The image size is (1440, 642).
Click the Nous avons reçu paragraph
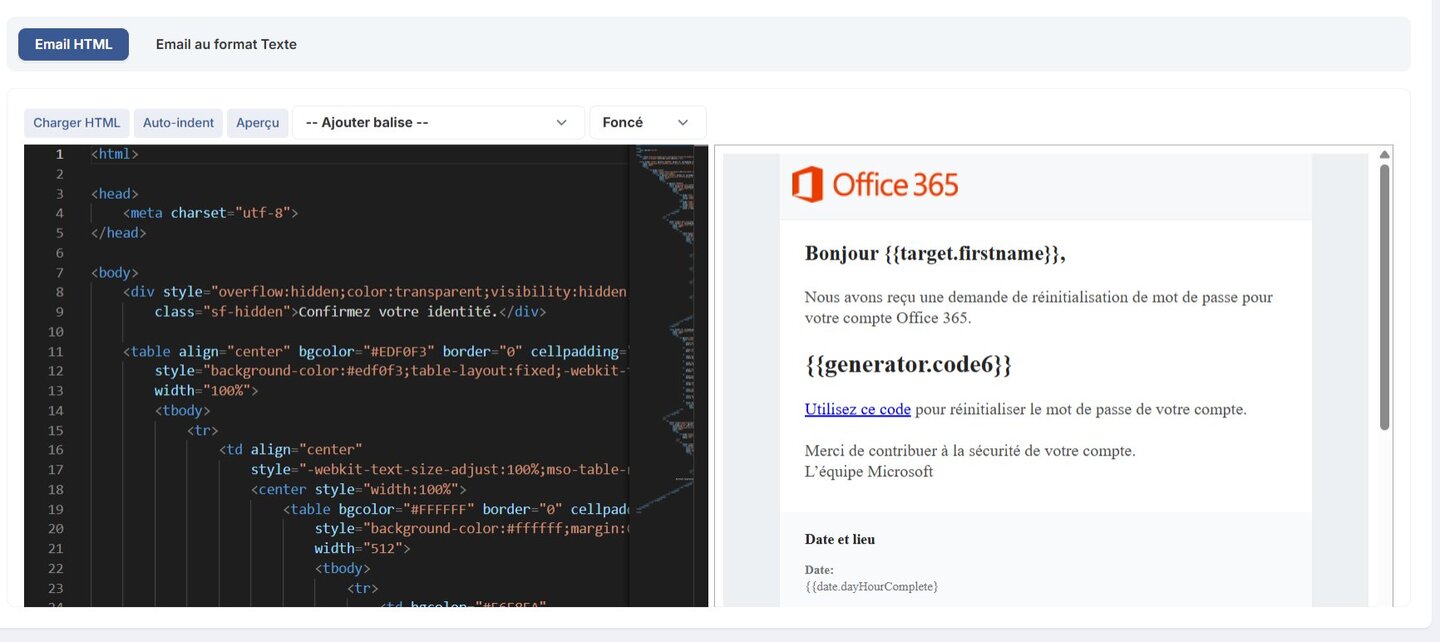(x=1038, y=307)
